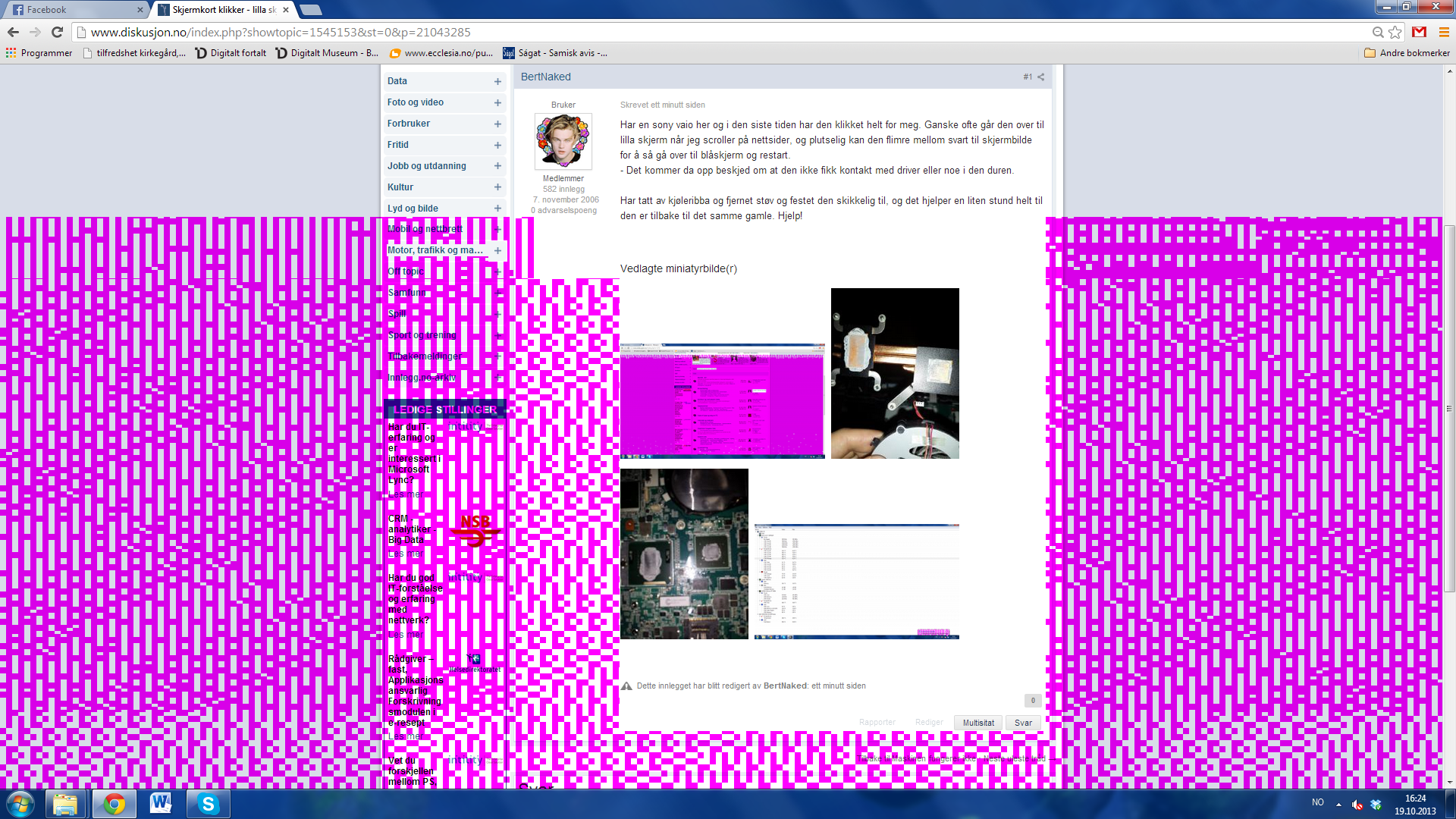Open the Forbruker forum link

[408, 124]
